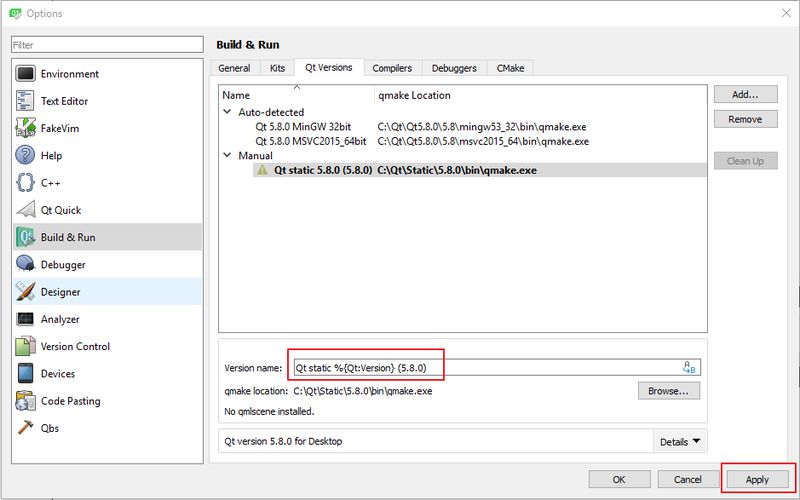Select the C++ braces icon
The height and width of the screenshot is (500, 800).
tap(26, 183)
